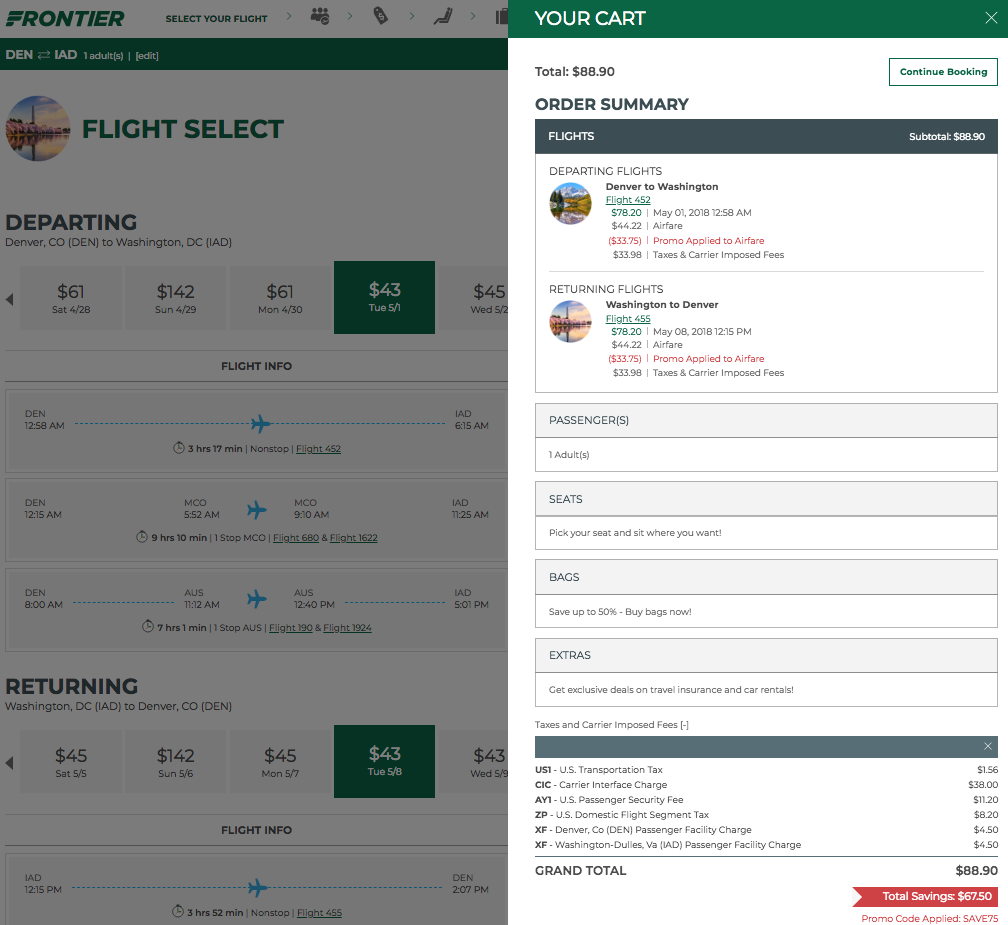Click Washington to Denver flight thumbnail
The width and height of the screenshot is (1008, 925).
[570, 321]
